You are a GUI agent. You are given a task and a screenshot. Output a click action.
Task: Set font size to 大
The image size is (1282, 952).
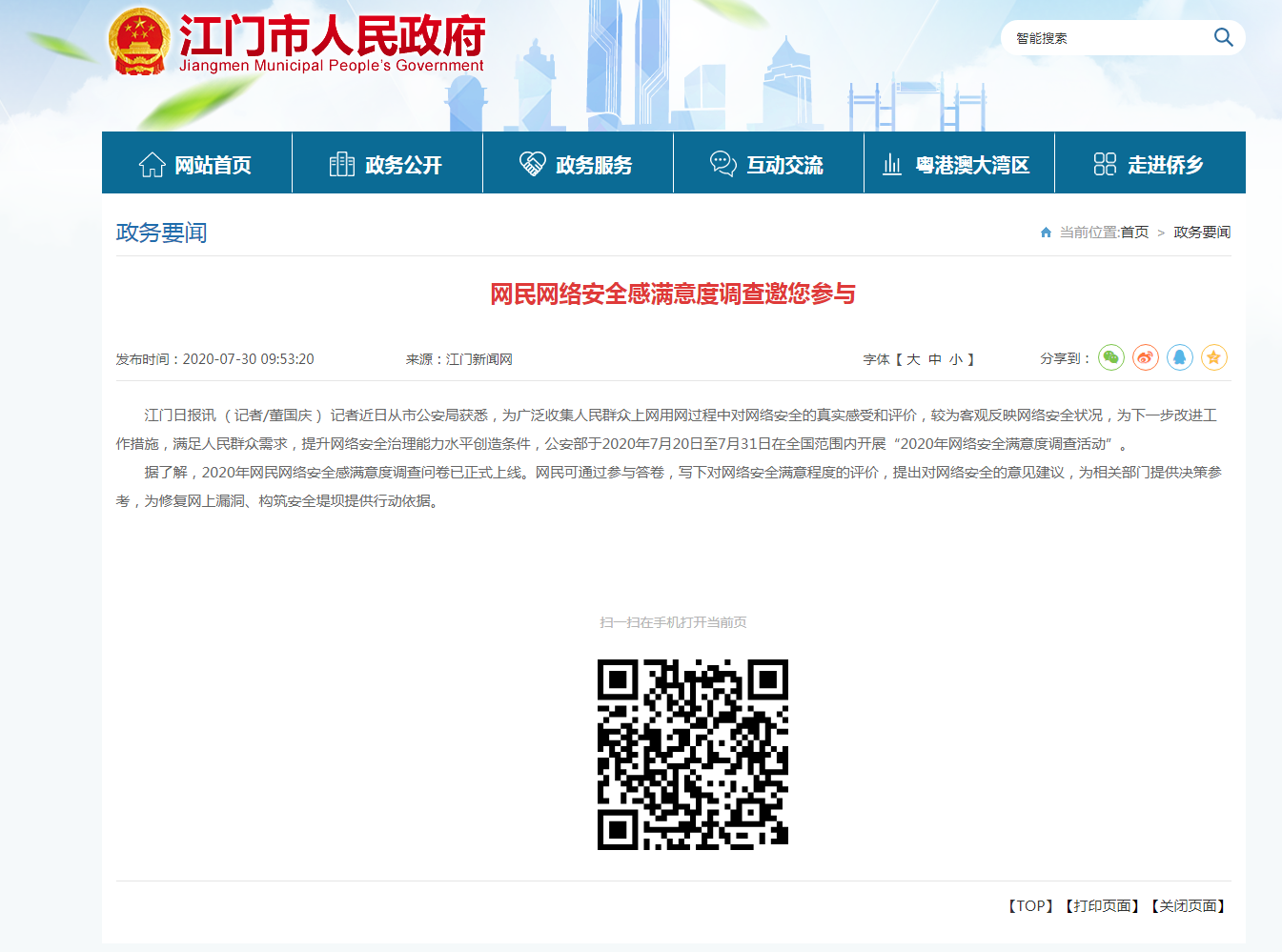pyautogui.click(x=913, y=359)
